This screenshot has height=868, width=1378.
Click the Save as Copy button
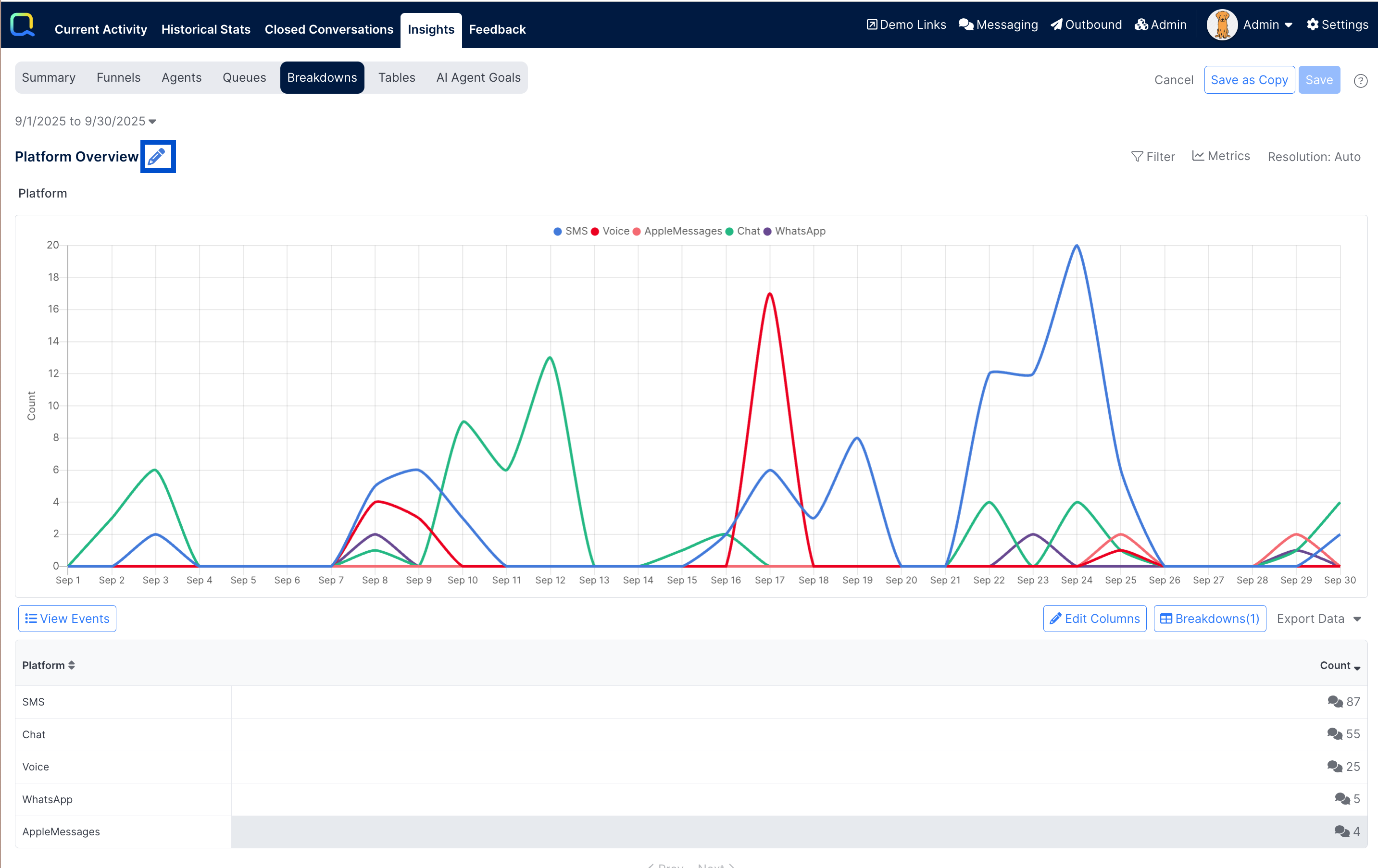click(x=1249, y=80)
